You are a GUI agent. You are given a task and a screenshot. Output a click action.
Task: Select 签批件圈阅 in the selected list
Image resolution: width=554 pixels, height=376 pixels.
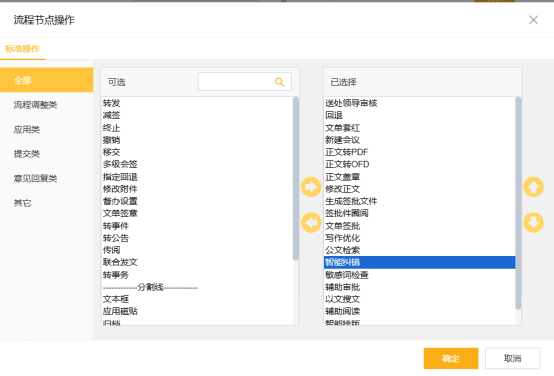[419, 213]
